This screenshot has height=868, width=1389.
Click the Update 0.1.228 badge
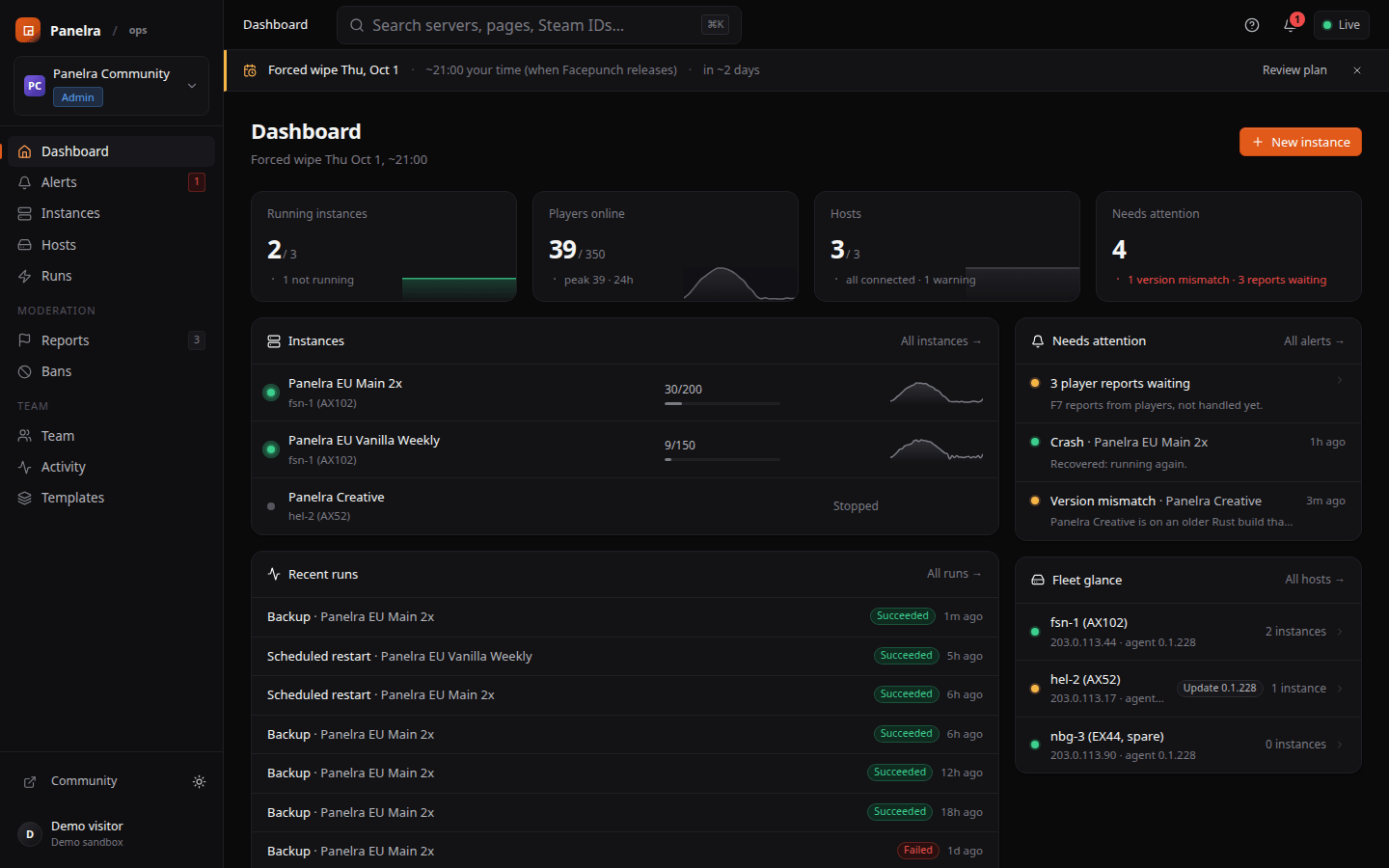click(x=1219, y=689)
